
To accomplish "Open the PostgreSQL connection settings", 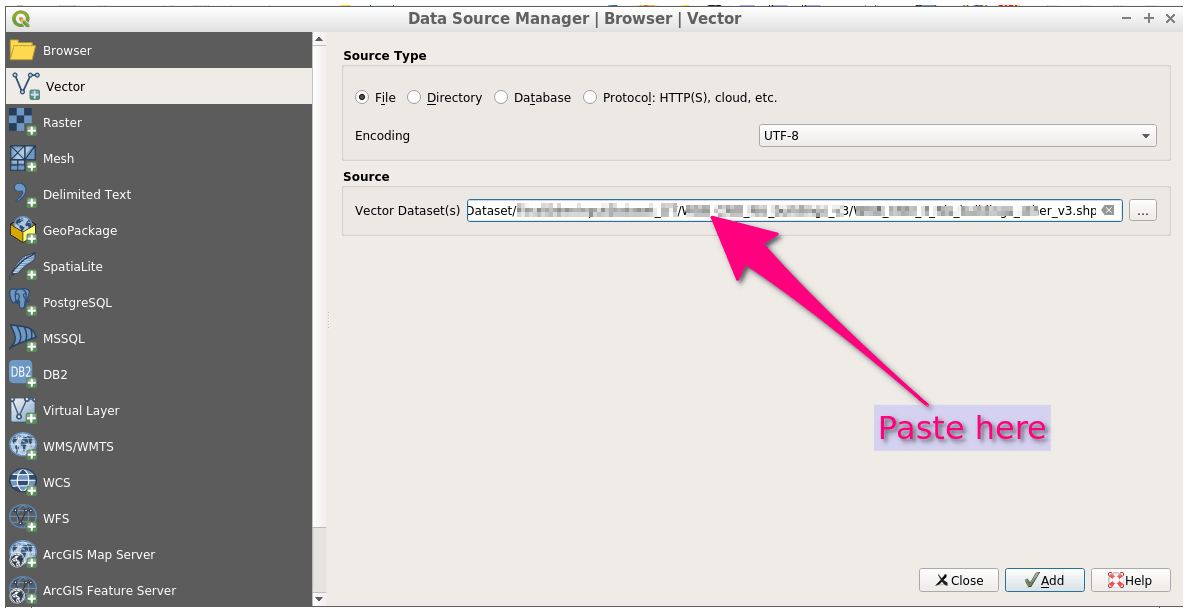I will (79, 302).
